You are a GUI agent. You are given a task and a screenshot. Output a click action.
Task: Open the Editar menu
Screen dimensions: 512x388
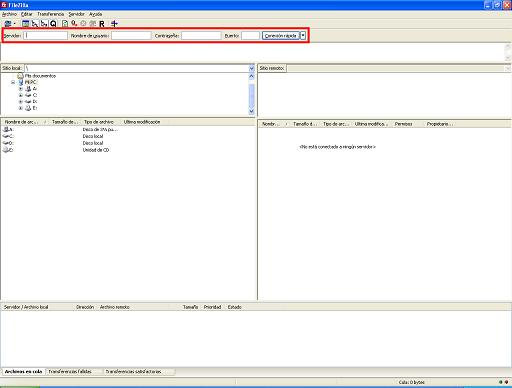(x=27, y=14)
